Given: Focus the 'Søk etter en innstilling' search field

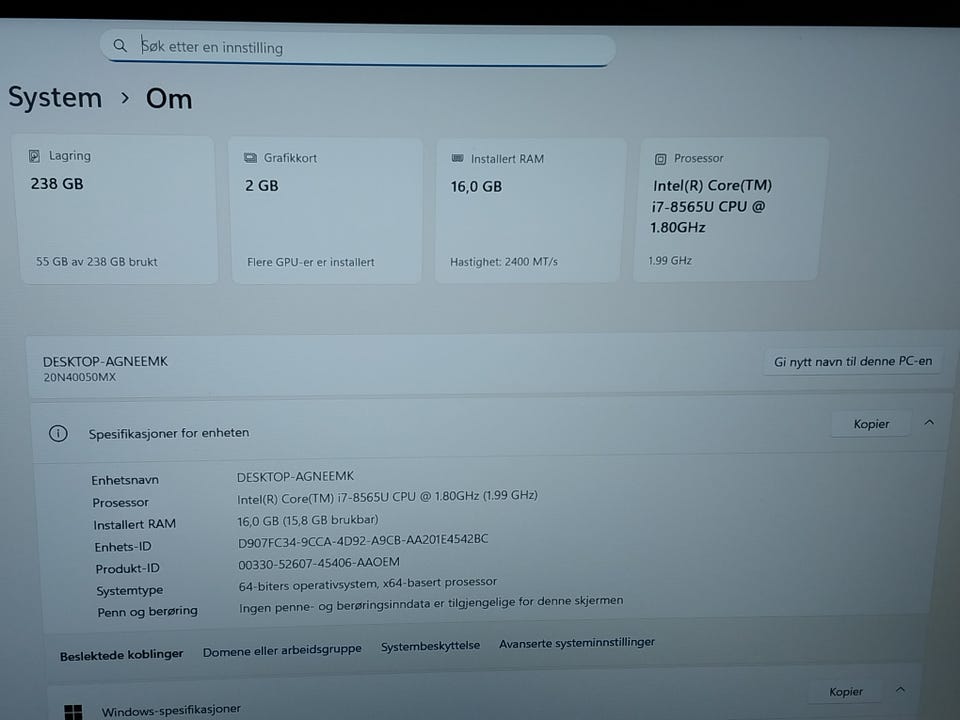Looking at the screenshot, I should click(x=358, y=48).
